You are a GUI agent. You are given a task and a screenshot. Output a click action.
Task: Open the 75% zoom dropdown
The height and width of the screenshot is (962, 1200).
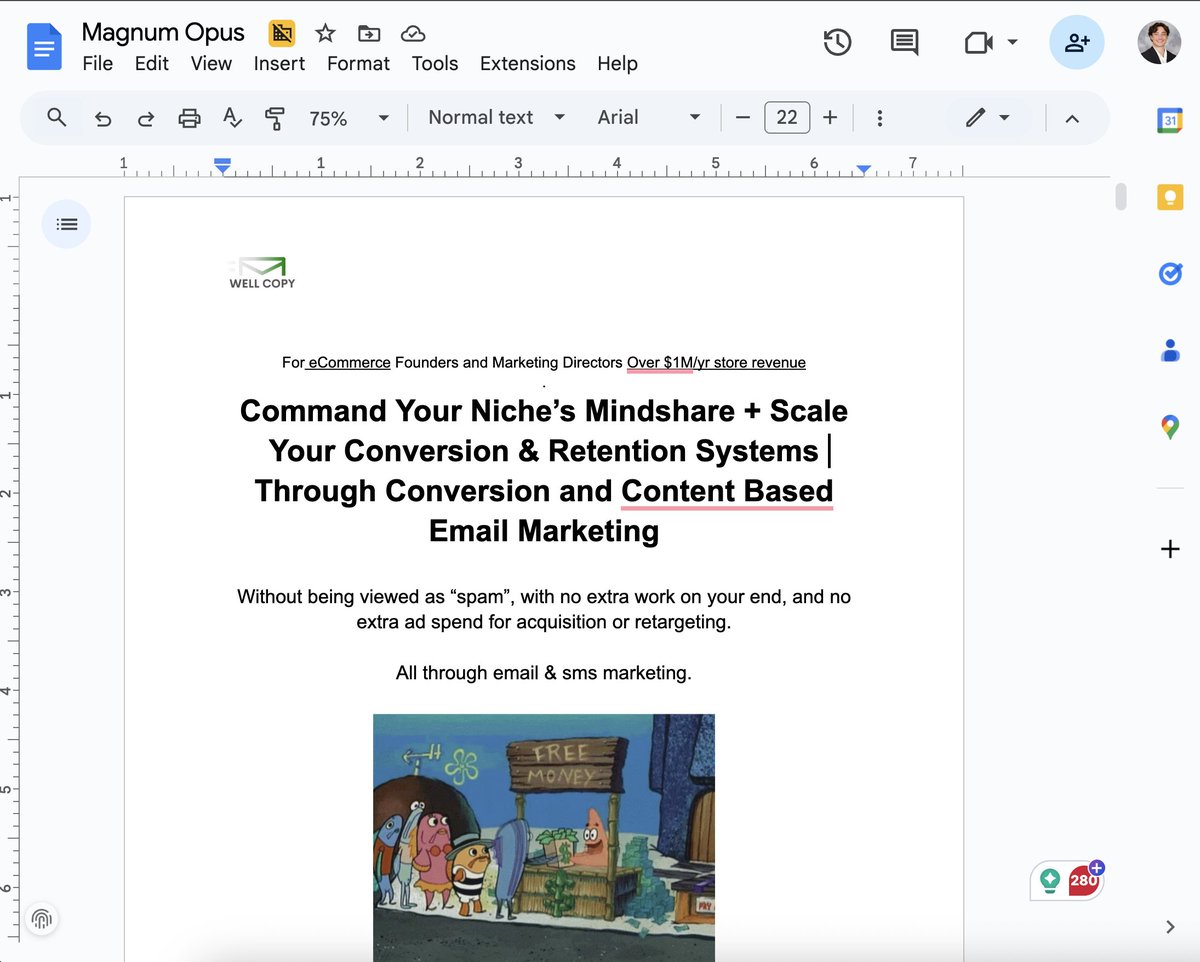pyautogui.click(x=348, y=118)
